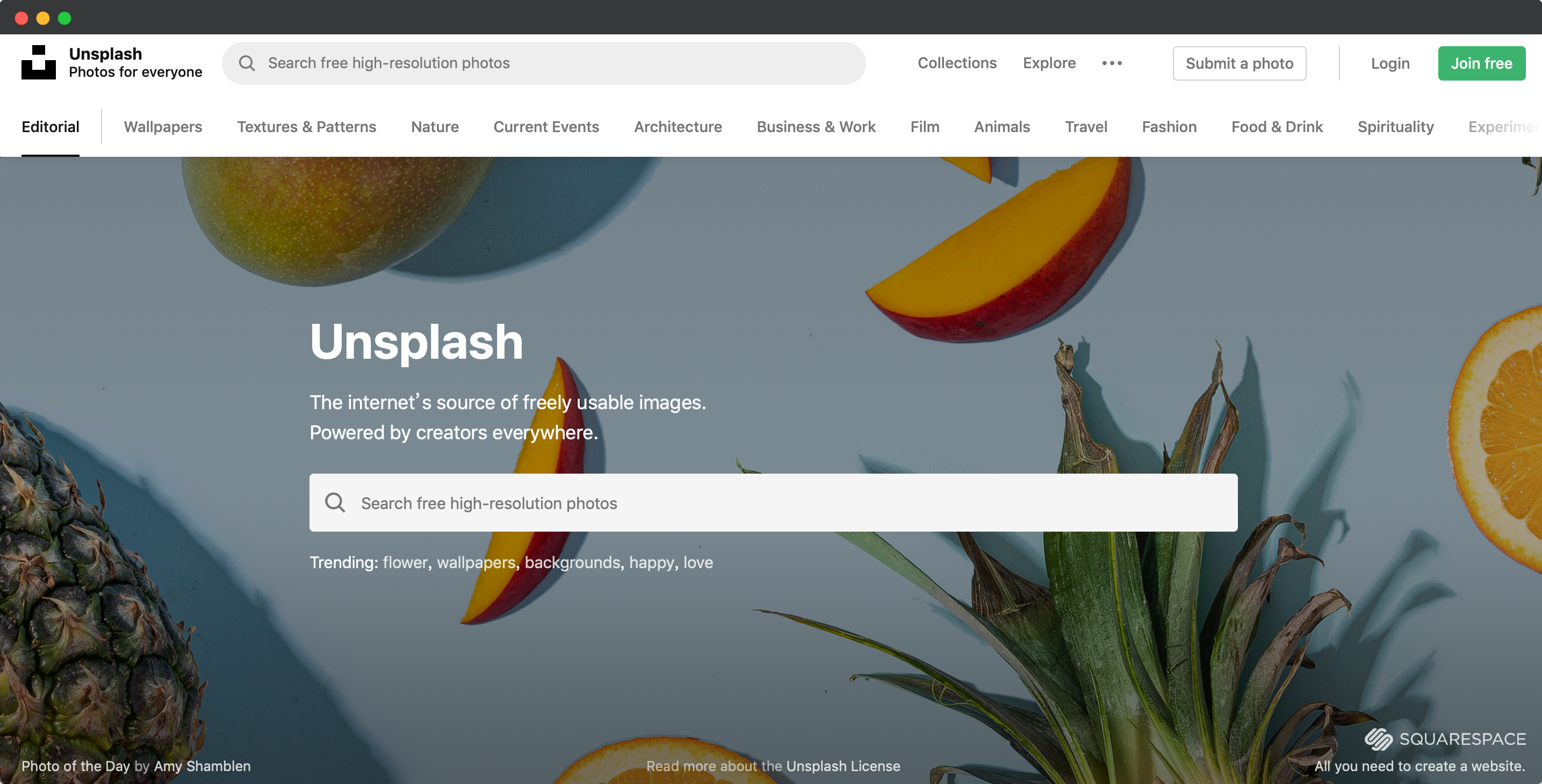This screenshot has height=784, width=1542.
Task: Switch to the Wallpapers tab
Action: click(163, 127)
